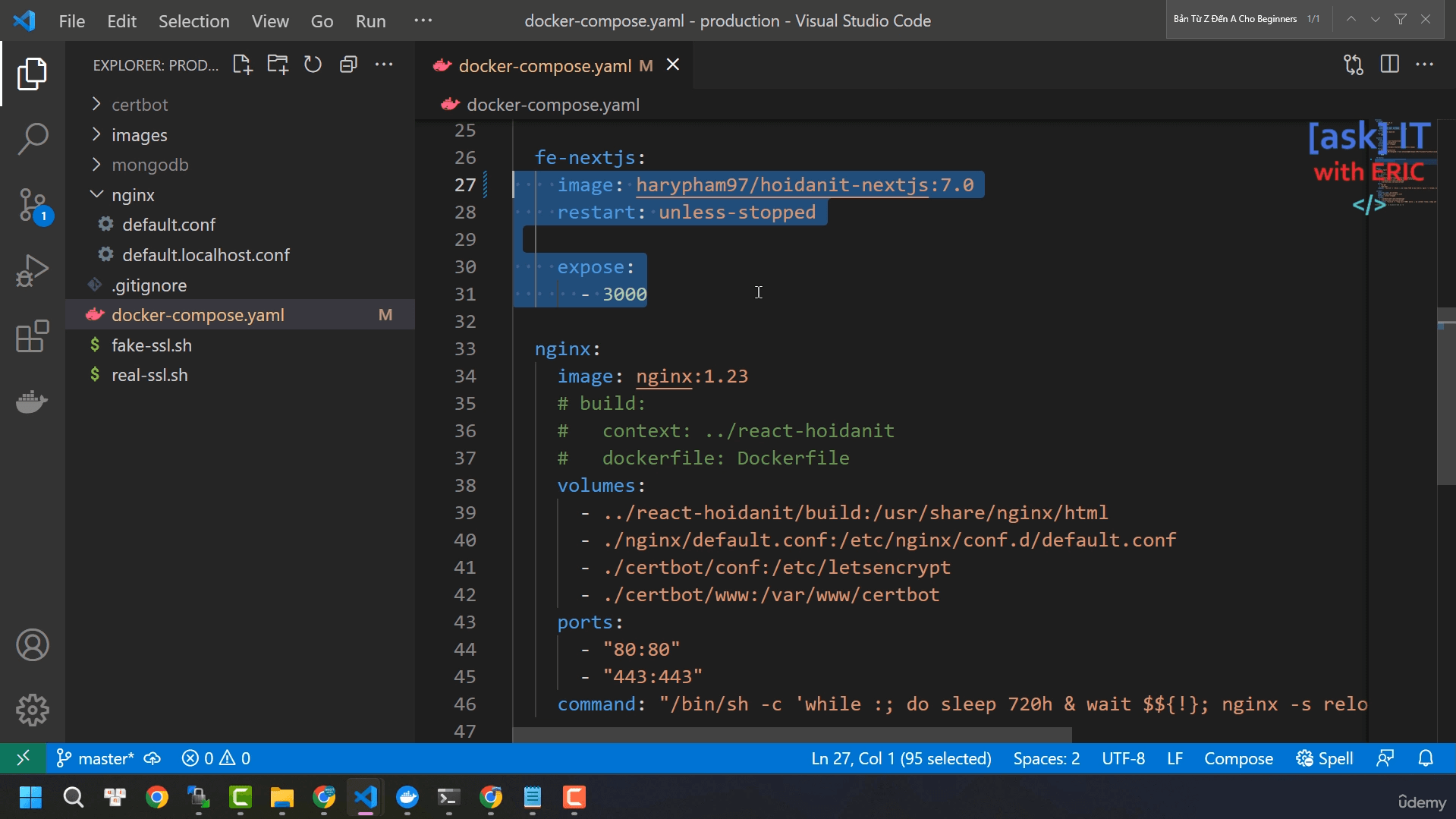
Task: Refresh the Explorer file tree
Action: (313, 65)
